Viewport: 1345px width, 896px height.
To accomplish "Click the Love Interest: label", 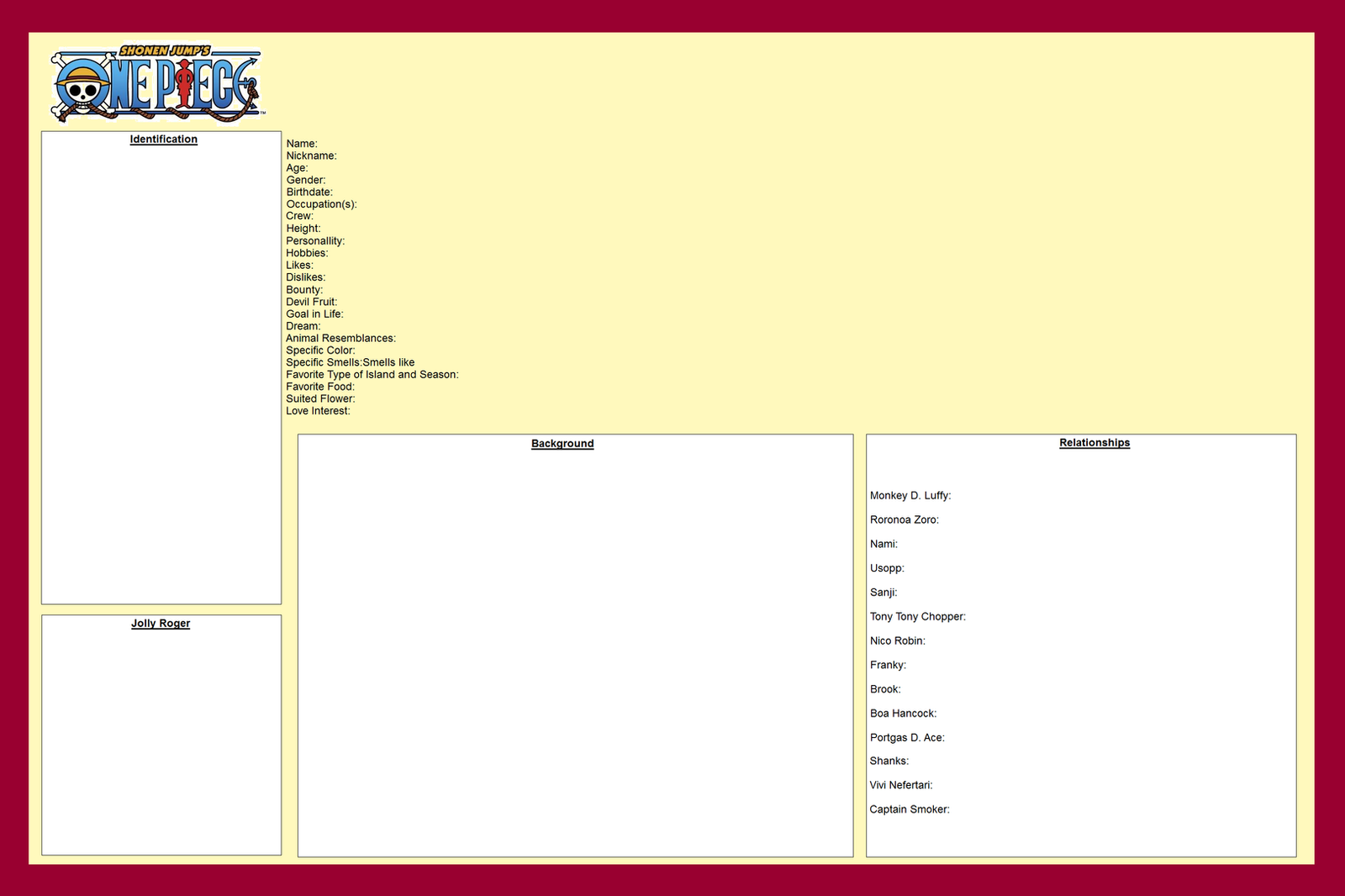I will 318,411.
